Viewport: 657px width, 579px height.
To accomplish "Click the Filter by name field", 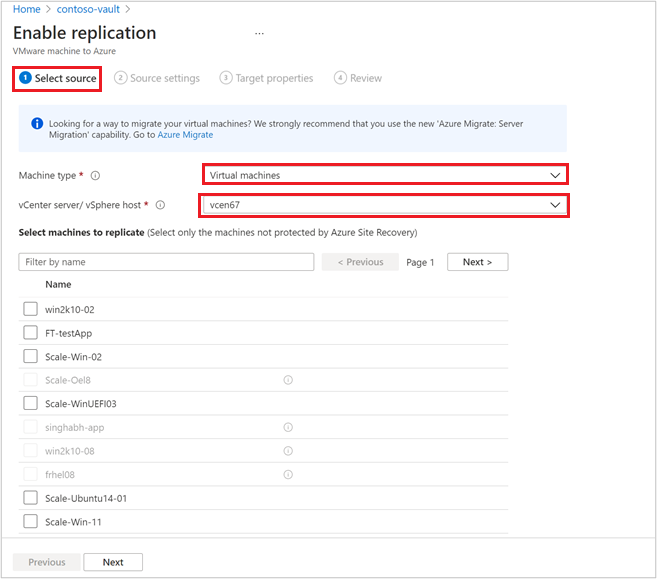I will (166, 262).
